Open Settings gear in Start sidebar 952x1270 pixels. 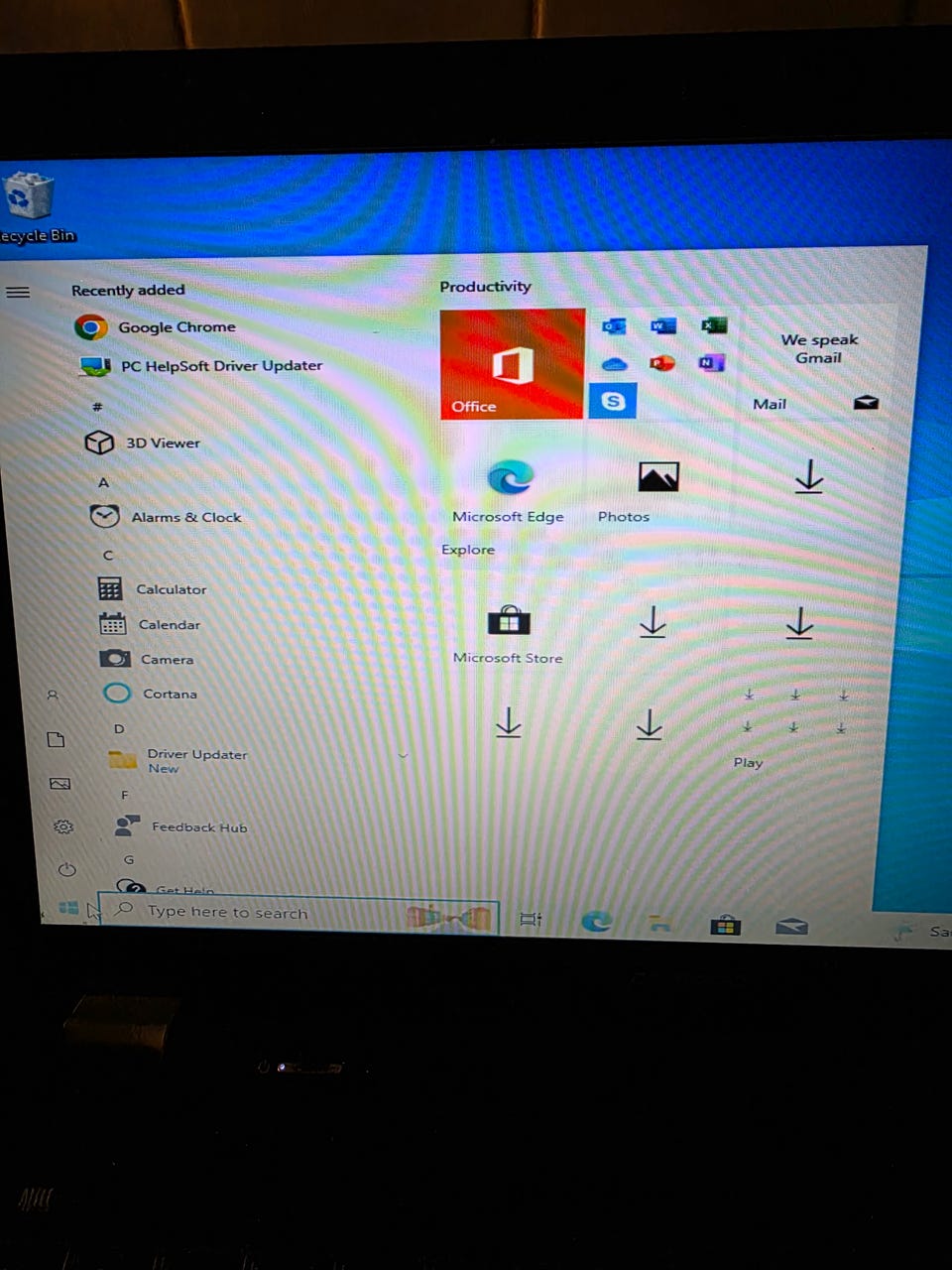(x=63, y=826)
